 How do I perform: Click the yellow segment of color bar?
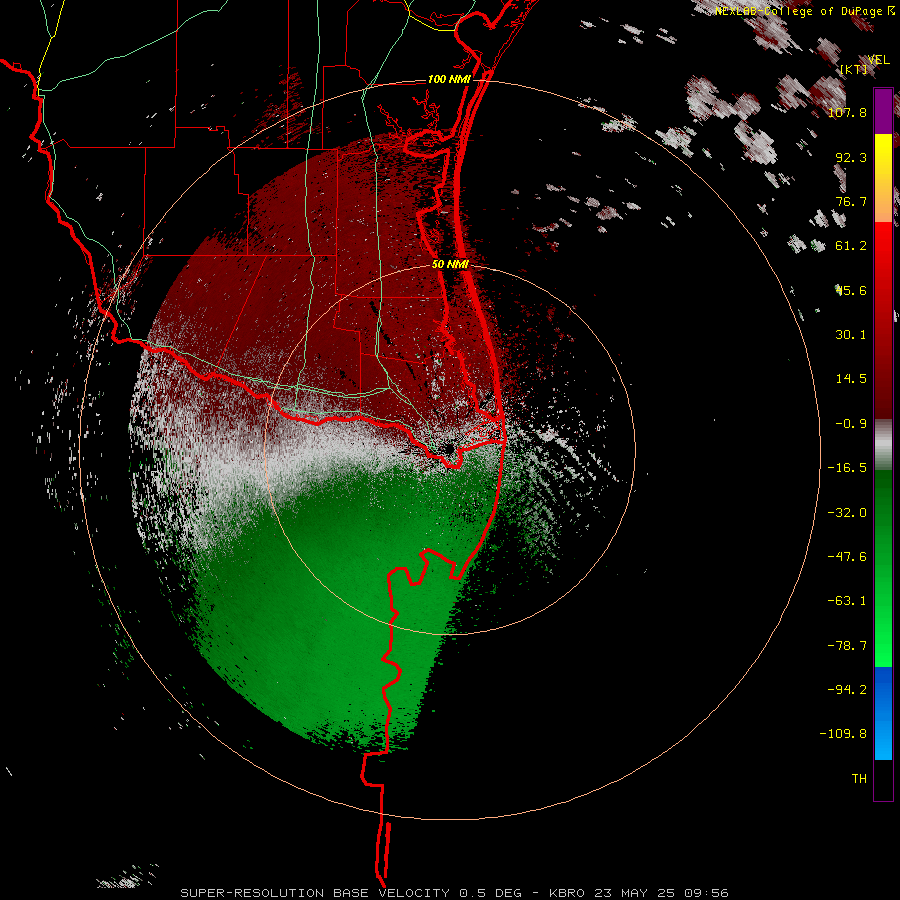(883, 178)
